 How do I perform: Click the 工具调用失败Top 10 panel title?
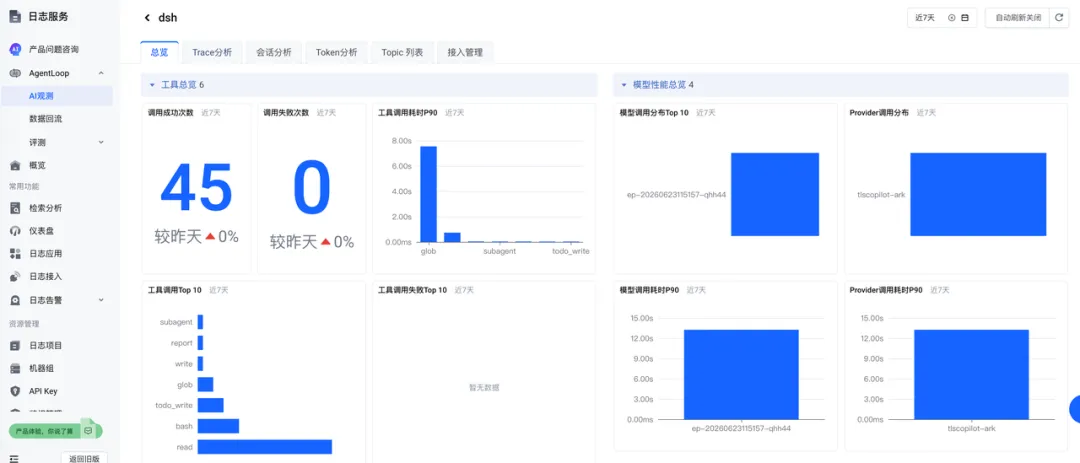(413, 290)
